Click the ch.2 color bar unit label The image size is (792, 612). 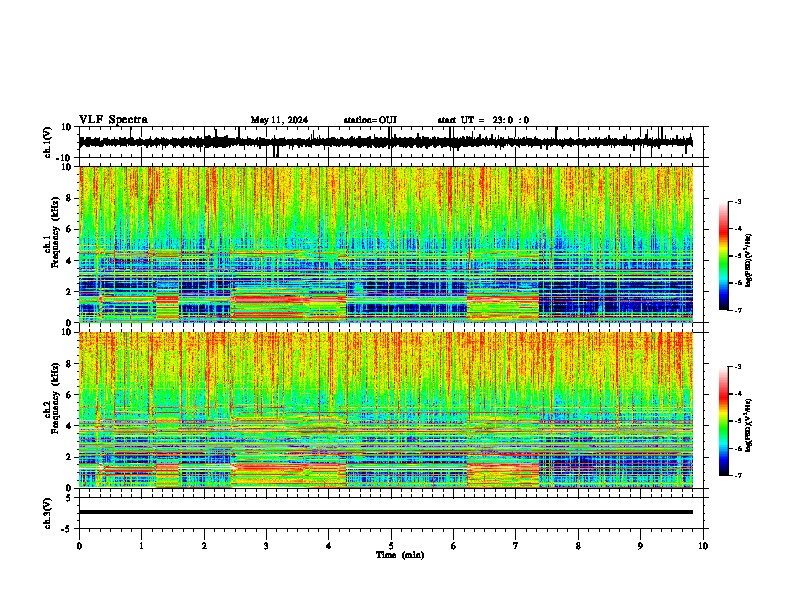pos(748,425)
